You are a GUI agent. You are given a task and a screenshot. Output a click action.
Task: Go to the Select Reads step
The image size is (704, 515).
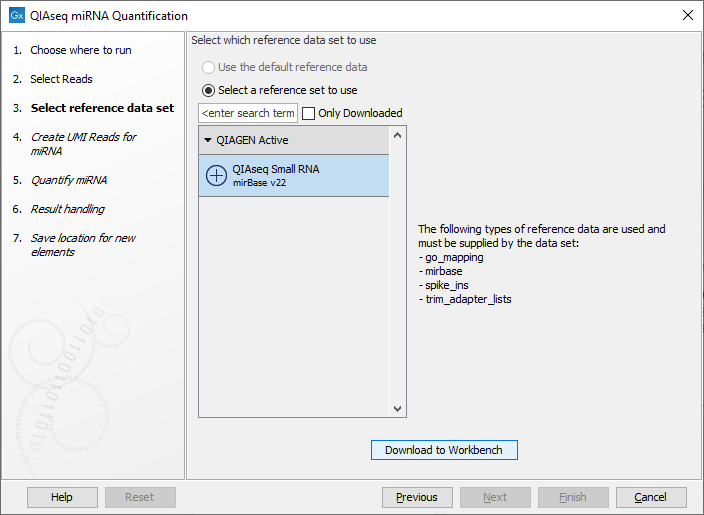click(61, 79)
